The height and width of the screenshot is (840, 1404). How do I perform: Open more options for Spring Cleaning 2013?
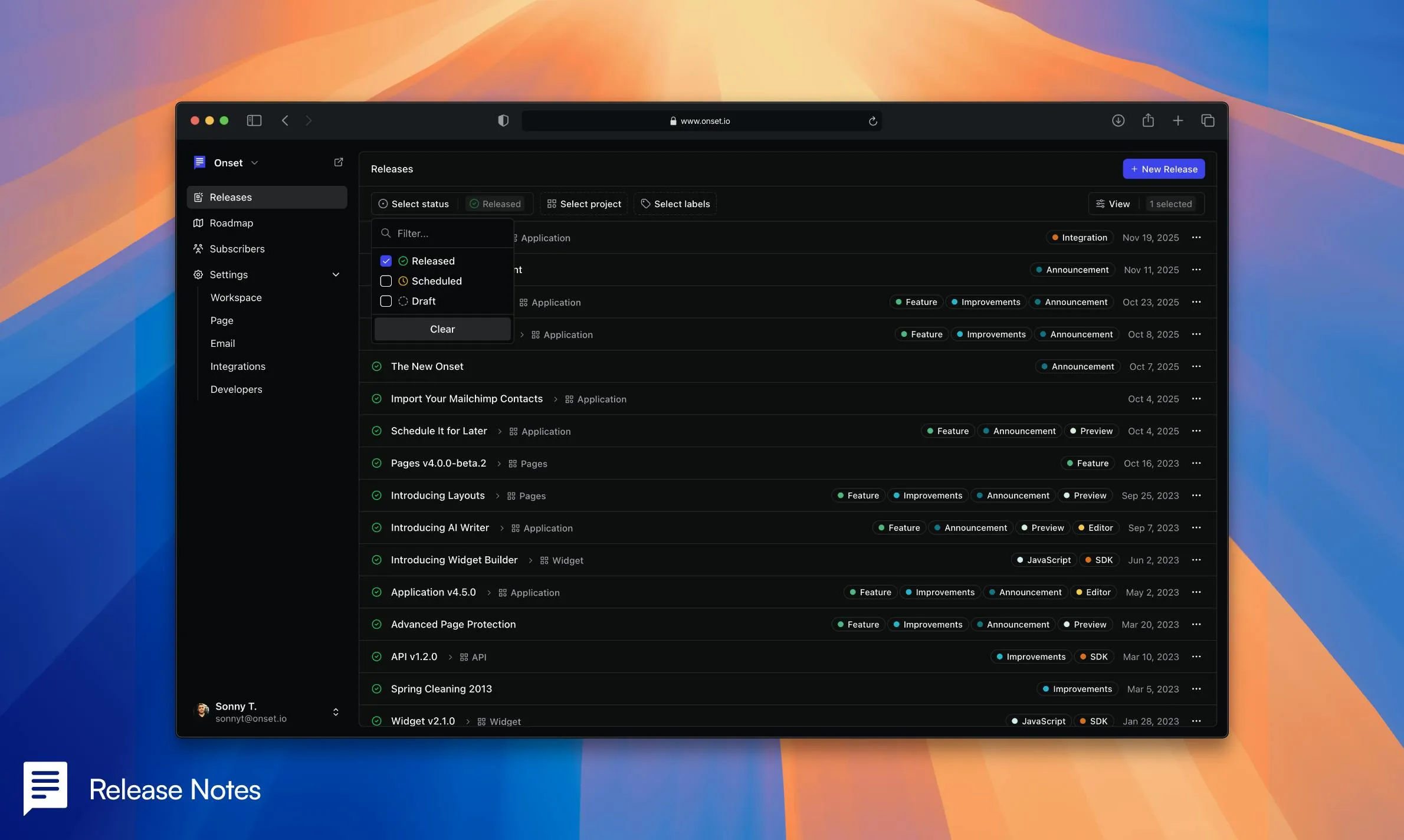tap(1196, 689)
